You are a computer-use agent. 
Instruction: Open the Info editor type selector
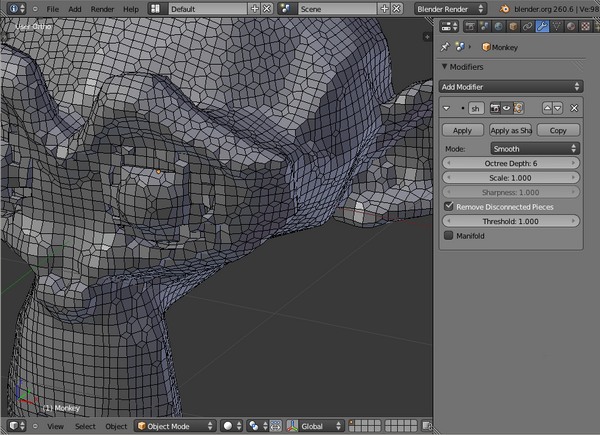point(16,8)
